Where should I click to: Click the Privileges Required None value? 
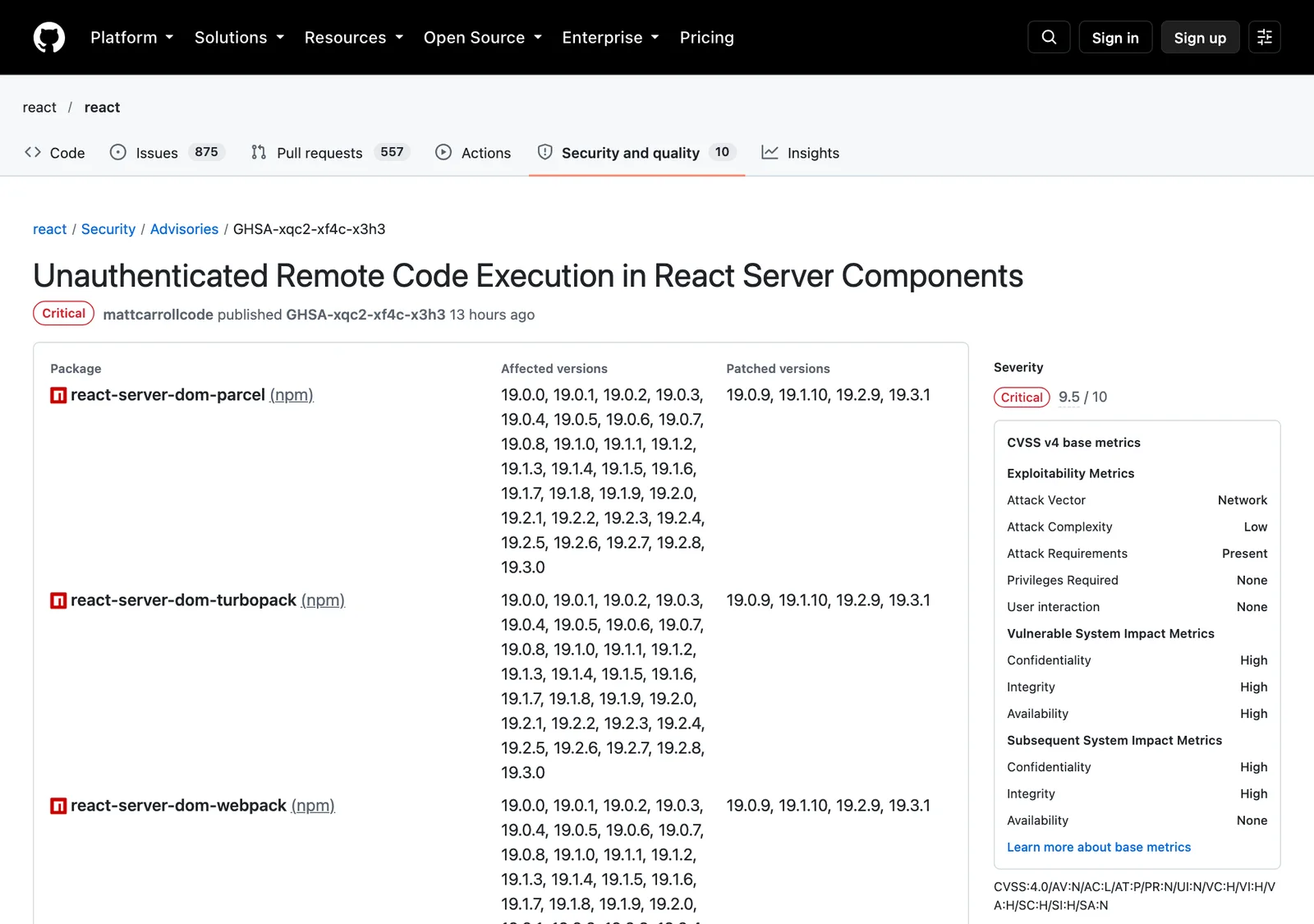coord(1252,581)
